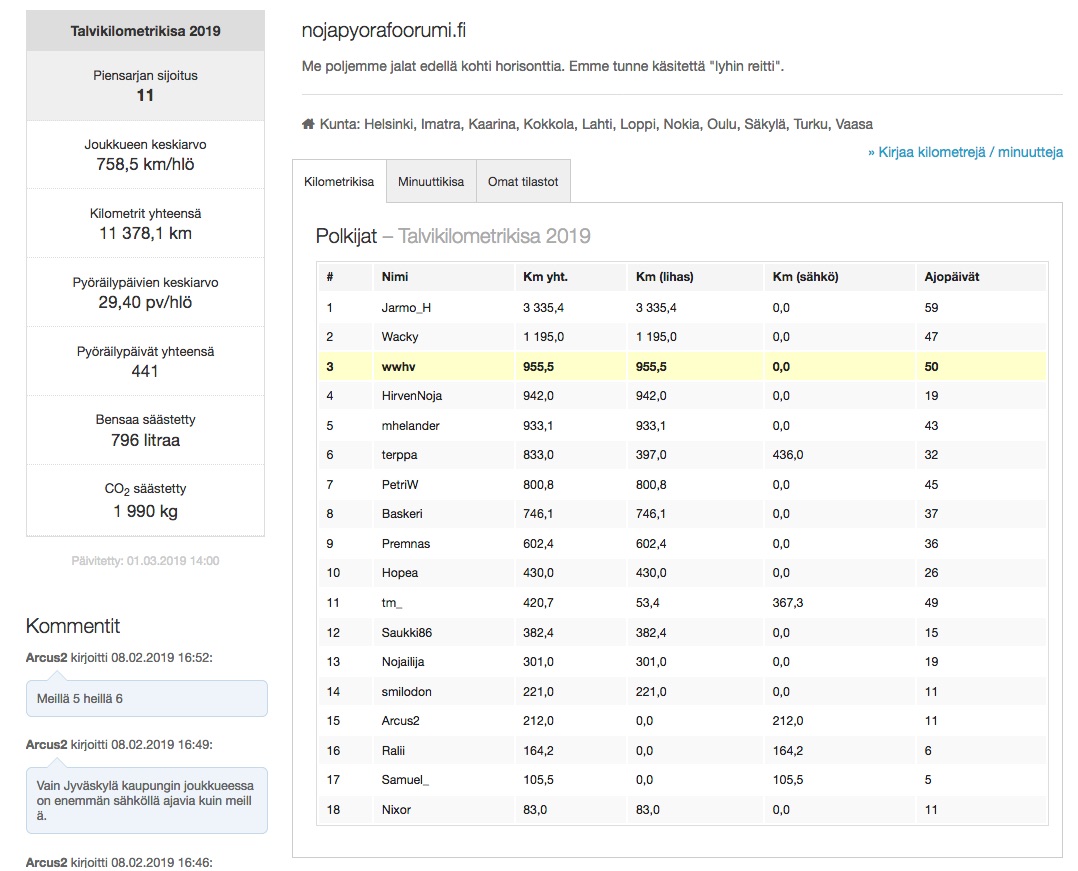Screen dimensions: 1078x871
Task: Click the Kirjaa kilometrejä / minuutteja link
Action: pyautogui.click(x=965, y=152)
